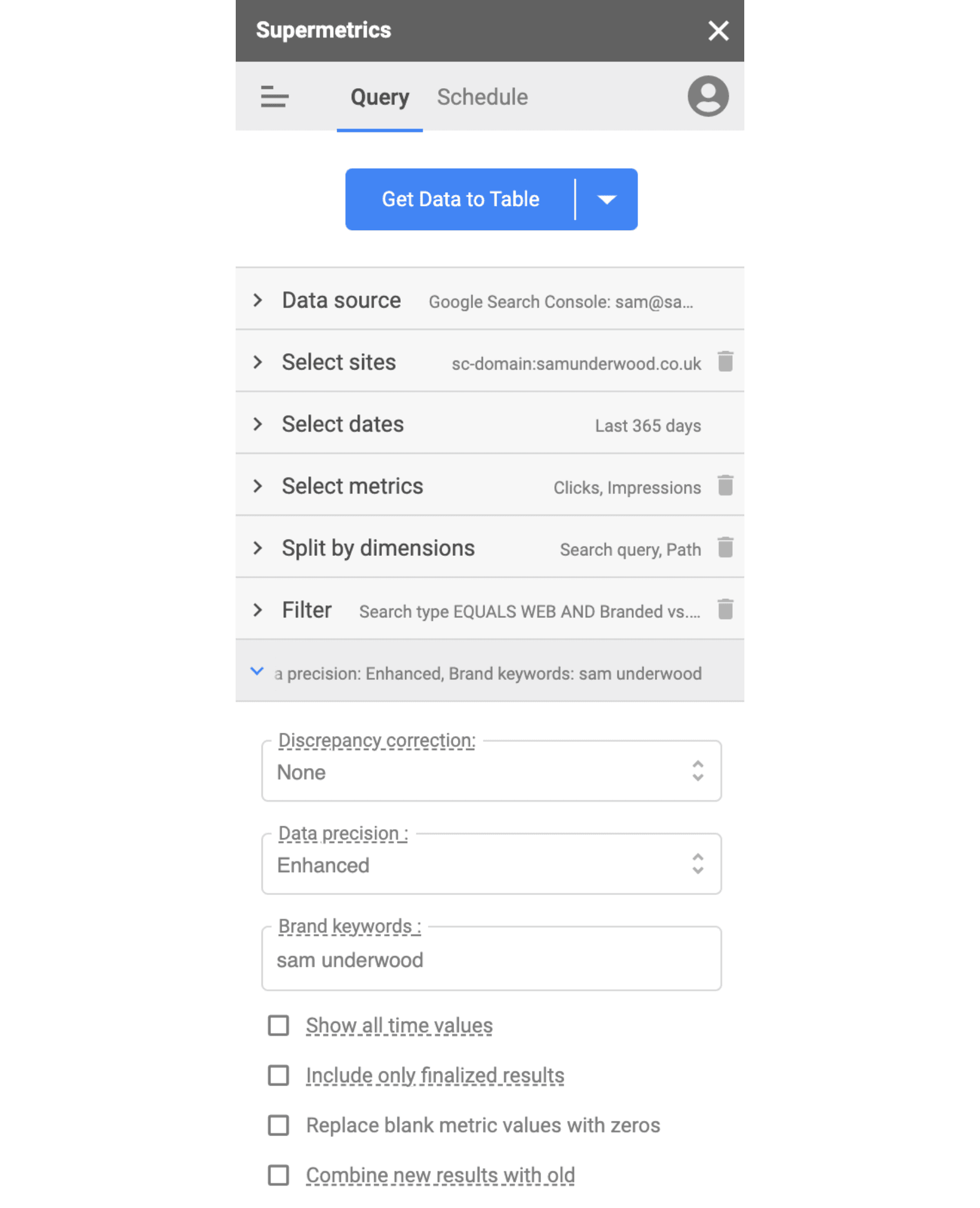
Task: Delete the Filter using its trash icon
Action: pyautogui.click(x=725, y=610)
